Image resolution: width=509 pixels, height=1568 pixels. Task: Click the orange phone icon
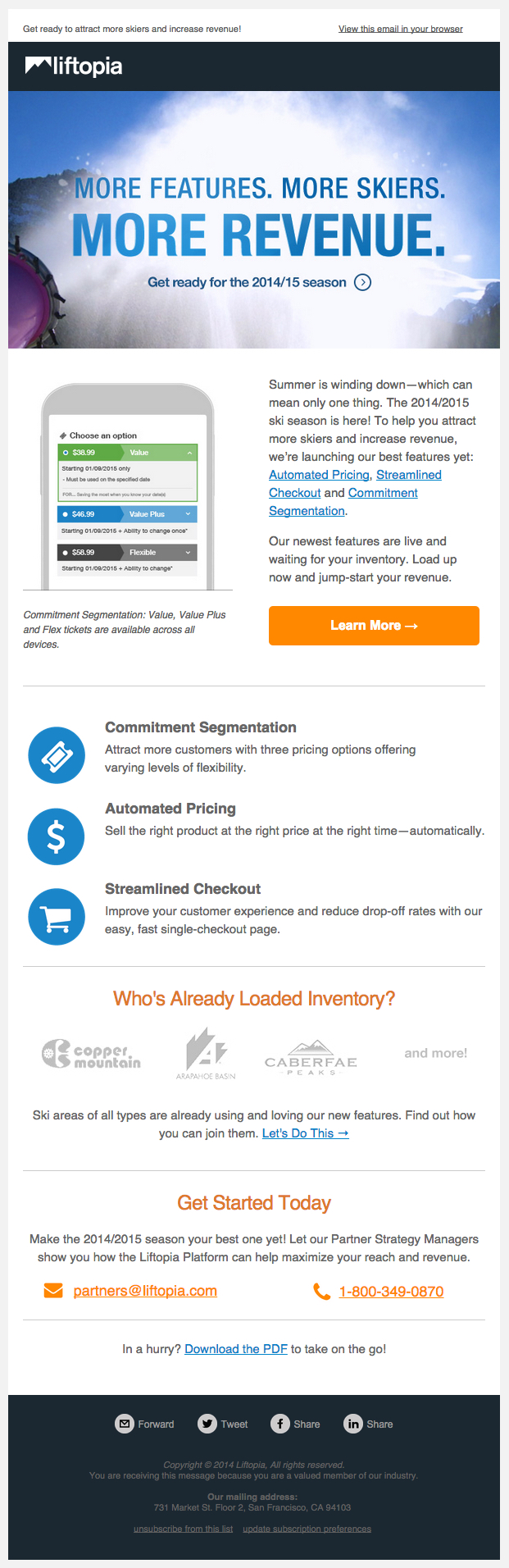pos(322,1292)
